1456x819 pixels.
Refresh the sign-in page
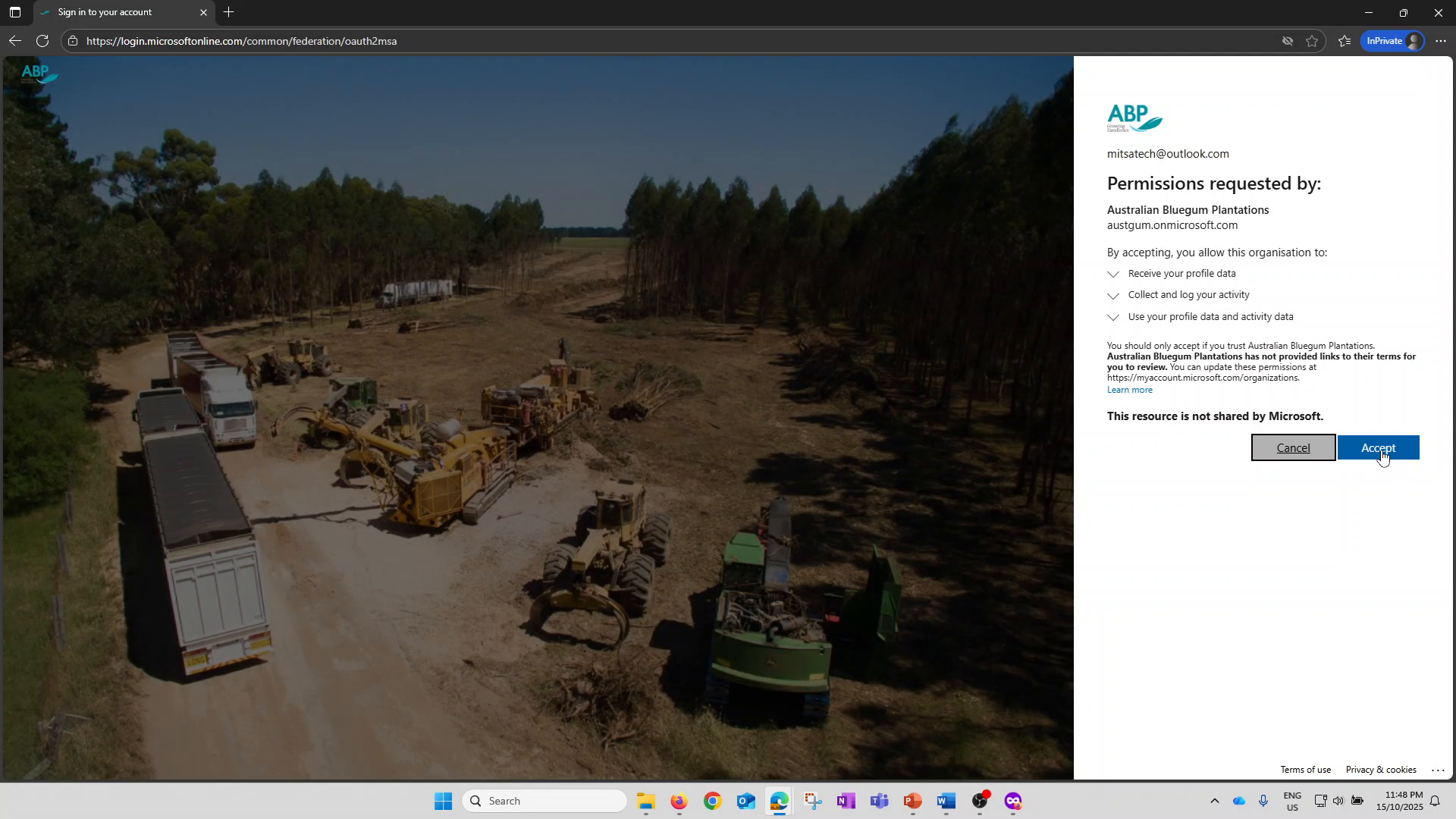42,40
